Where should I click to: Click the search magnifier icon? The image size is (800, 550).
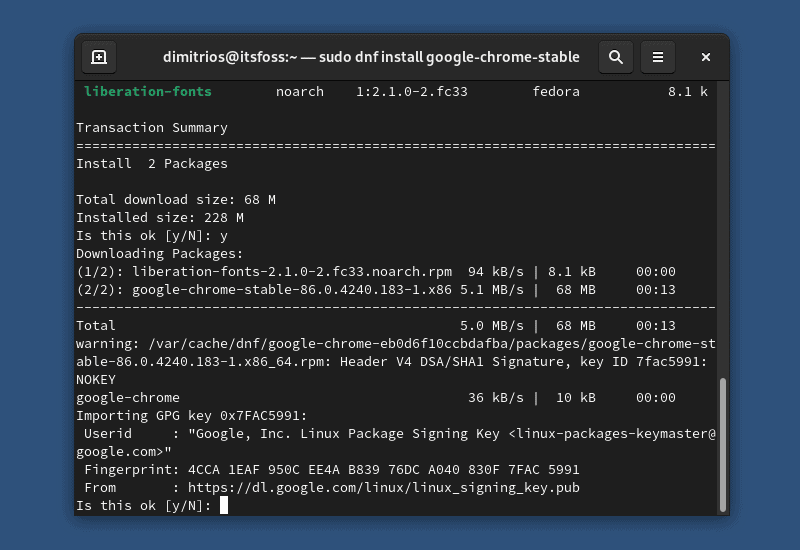click(x=616, y=57)
